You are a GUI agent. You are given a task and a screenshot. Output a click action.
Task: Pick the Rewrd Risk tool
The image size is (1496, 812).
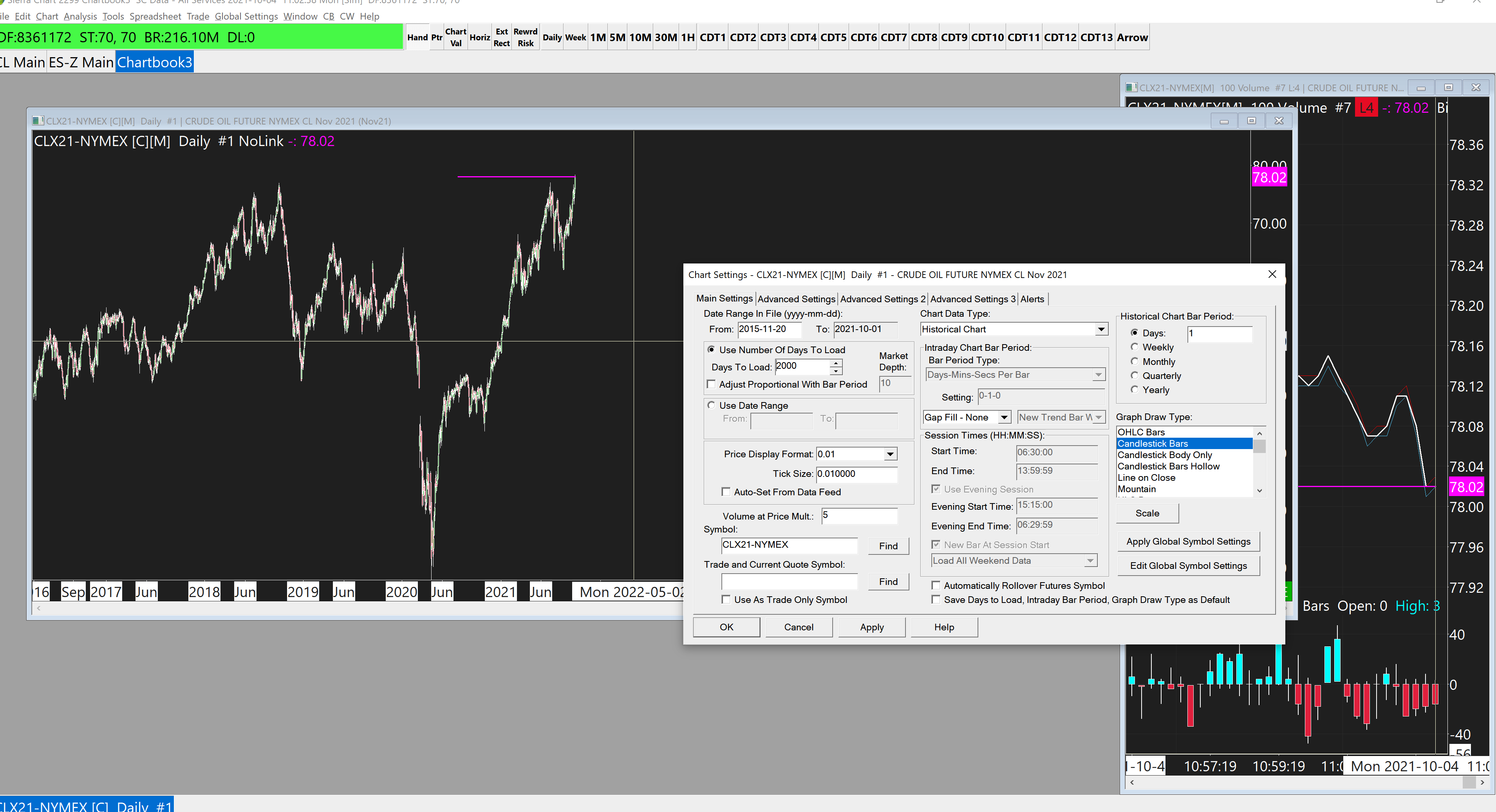(525, 37)
